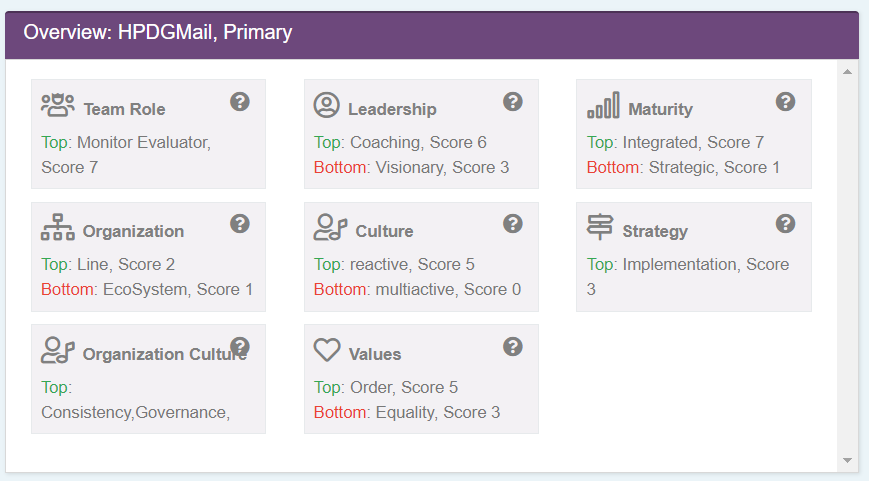Click the Maturity bar chart icon

pos(602,105)
